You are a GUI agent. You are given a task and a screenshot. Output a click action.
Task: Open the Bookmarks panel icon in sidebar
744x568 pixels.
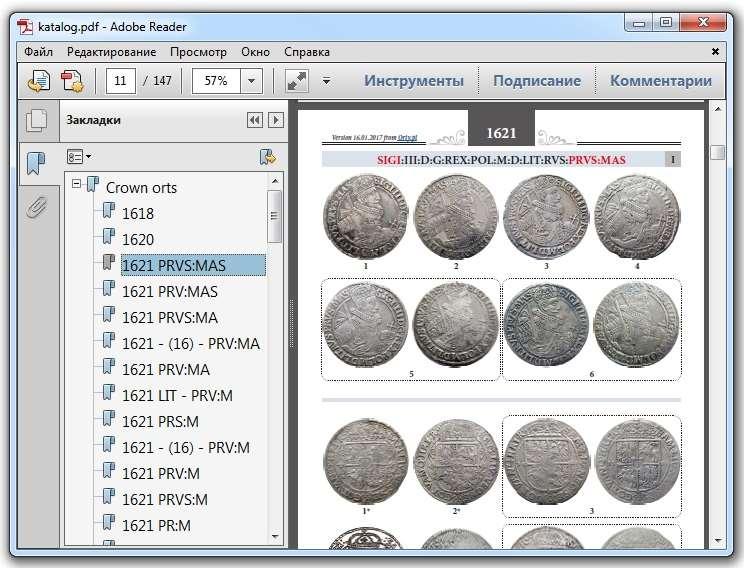(37, 164)
